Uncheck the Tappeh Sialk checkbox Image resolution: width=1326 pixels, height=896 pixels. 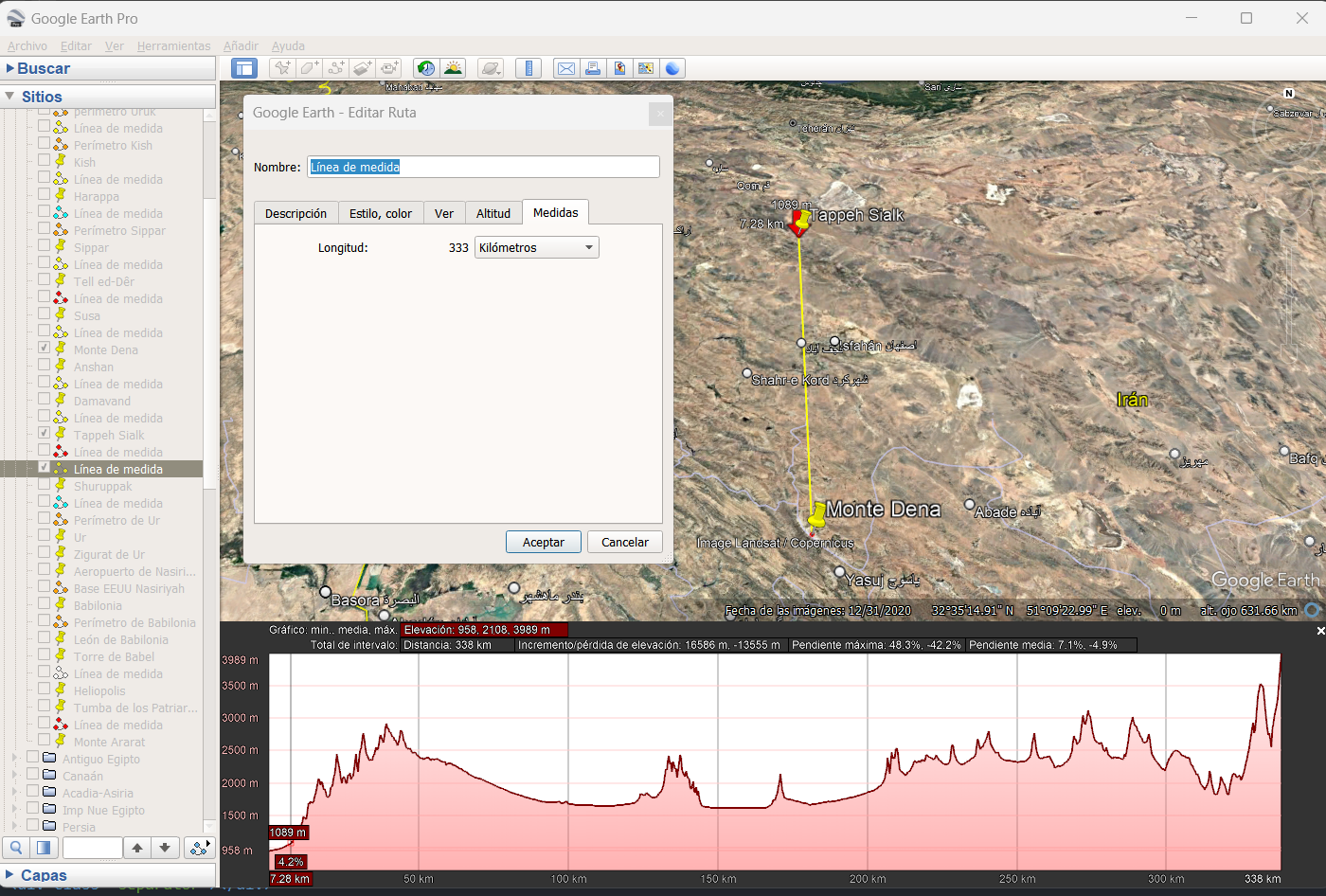click(45, 433)
